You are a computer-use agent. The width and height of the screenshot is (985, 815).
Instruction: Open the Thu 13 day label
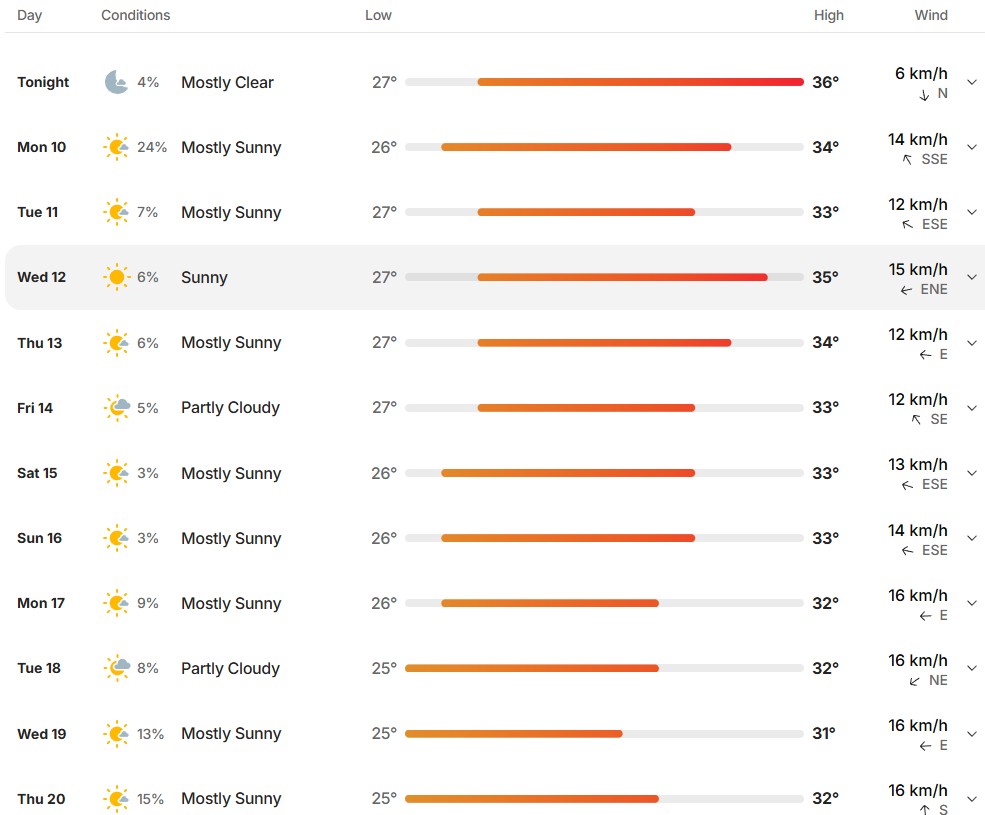[40, 342]
